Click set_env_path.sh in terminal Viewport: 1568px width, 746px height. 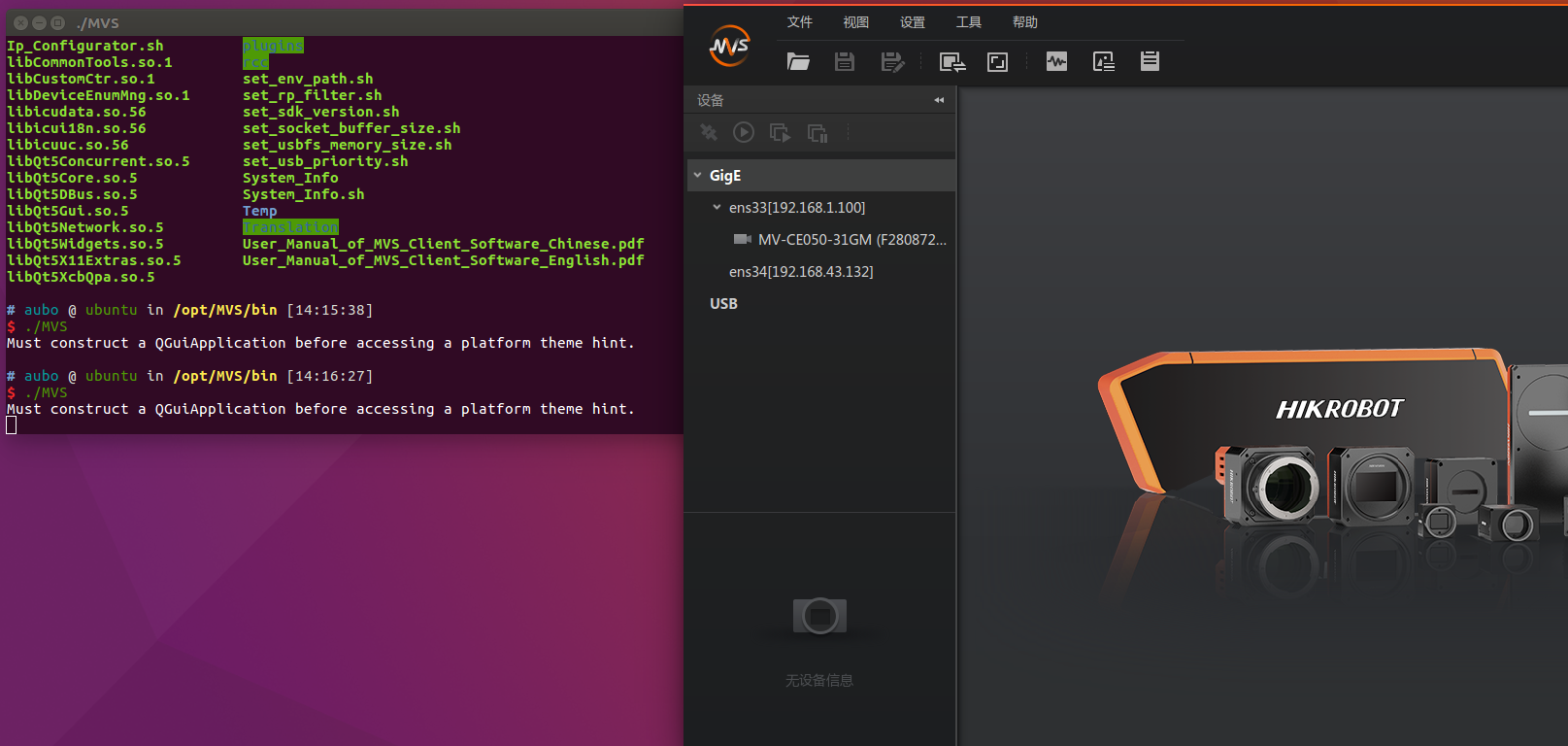pos(308,79)
